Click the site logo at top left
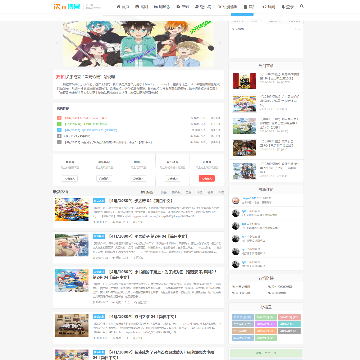 [x=68, y=6]
